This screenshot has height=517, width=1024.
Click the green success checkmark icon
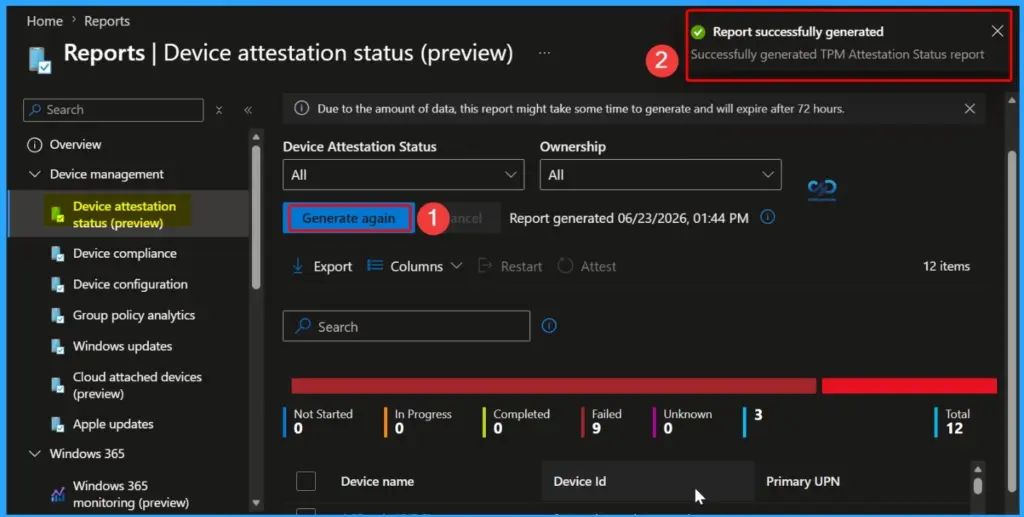click(x=698, y=32)
